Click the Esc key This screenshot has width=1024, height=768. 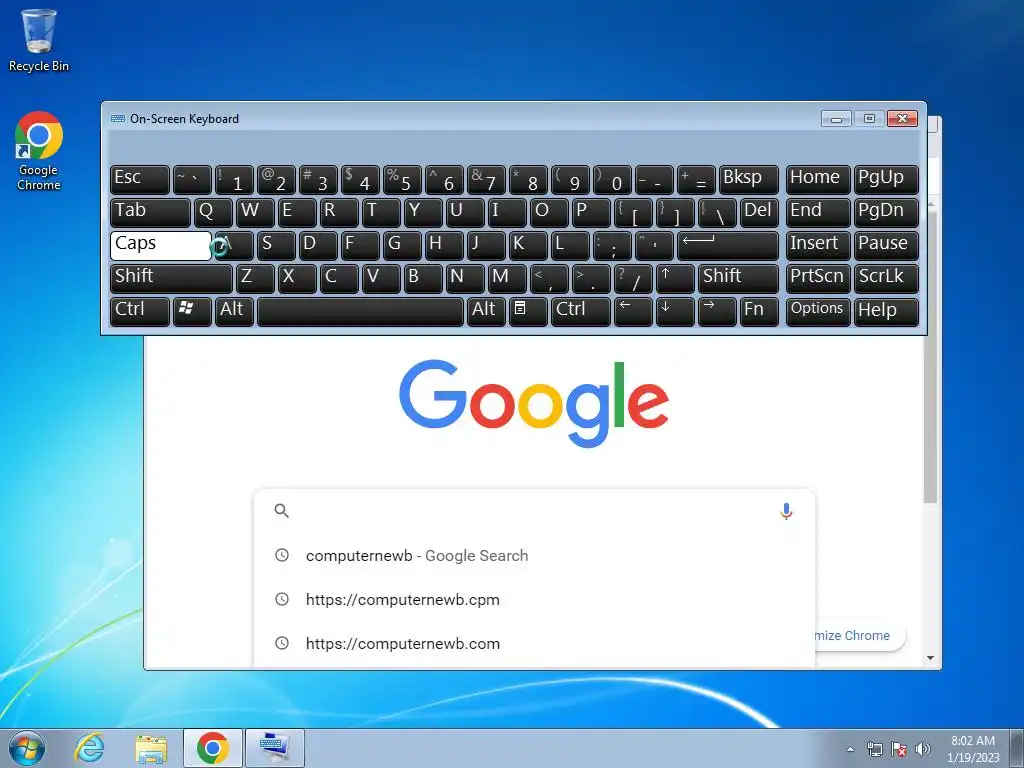(140, 180)
